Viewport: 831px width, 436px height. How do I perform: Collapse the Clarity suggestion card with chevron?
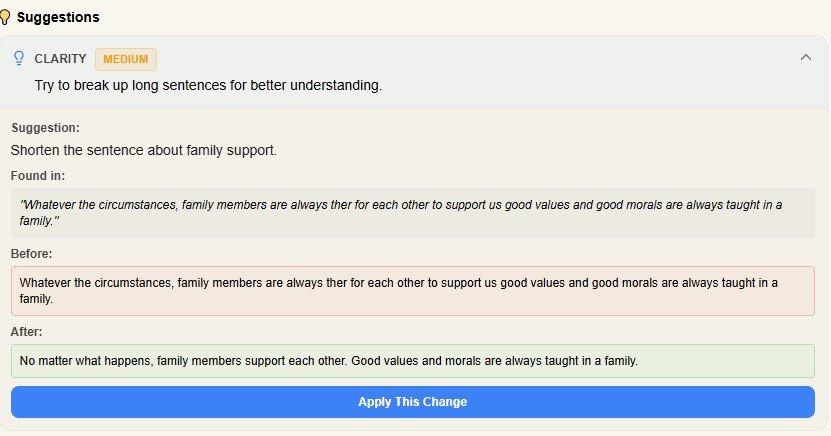click(x=806, y=58)
